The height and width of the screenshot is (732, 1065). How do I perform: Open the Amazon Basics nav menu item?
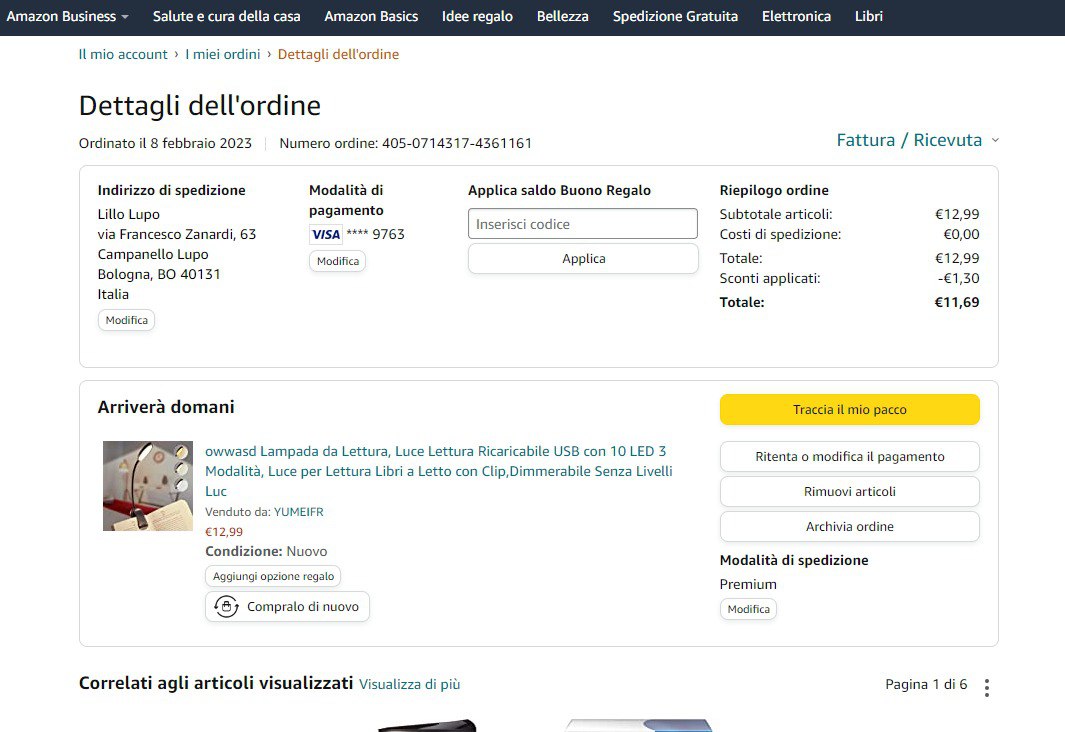371,17
